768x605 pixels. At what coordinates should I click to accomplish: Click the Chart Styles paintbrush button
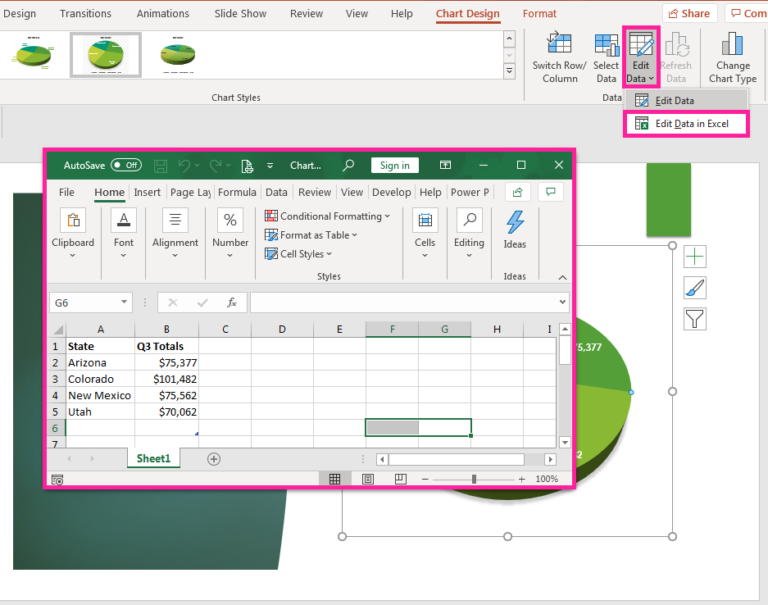(x=695, y=288)
